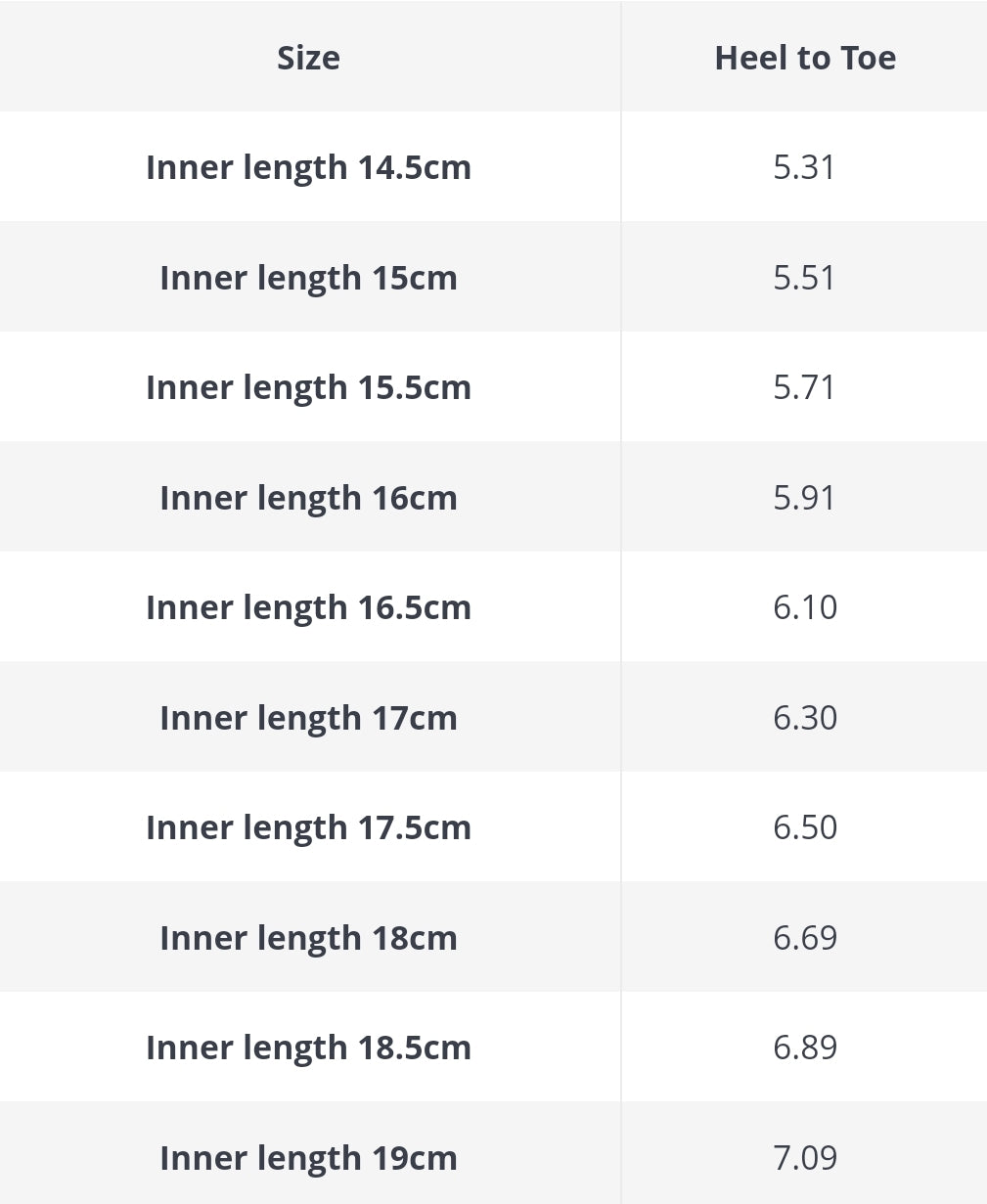Select the 7.09 measurement cell
987x1204 pixels.
point(805,1158)
